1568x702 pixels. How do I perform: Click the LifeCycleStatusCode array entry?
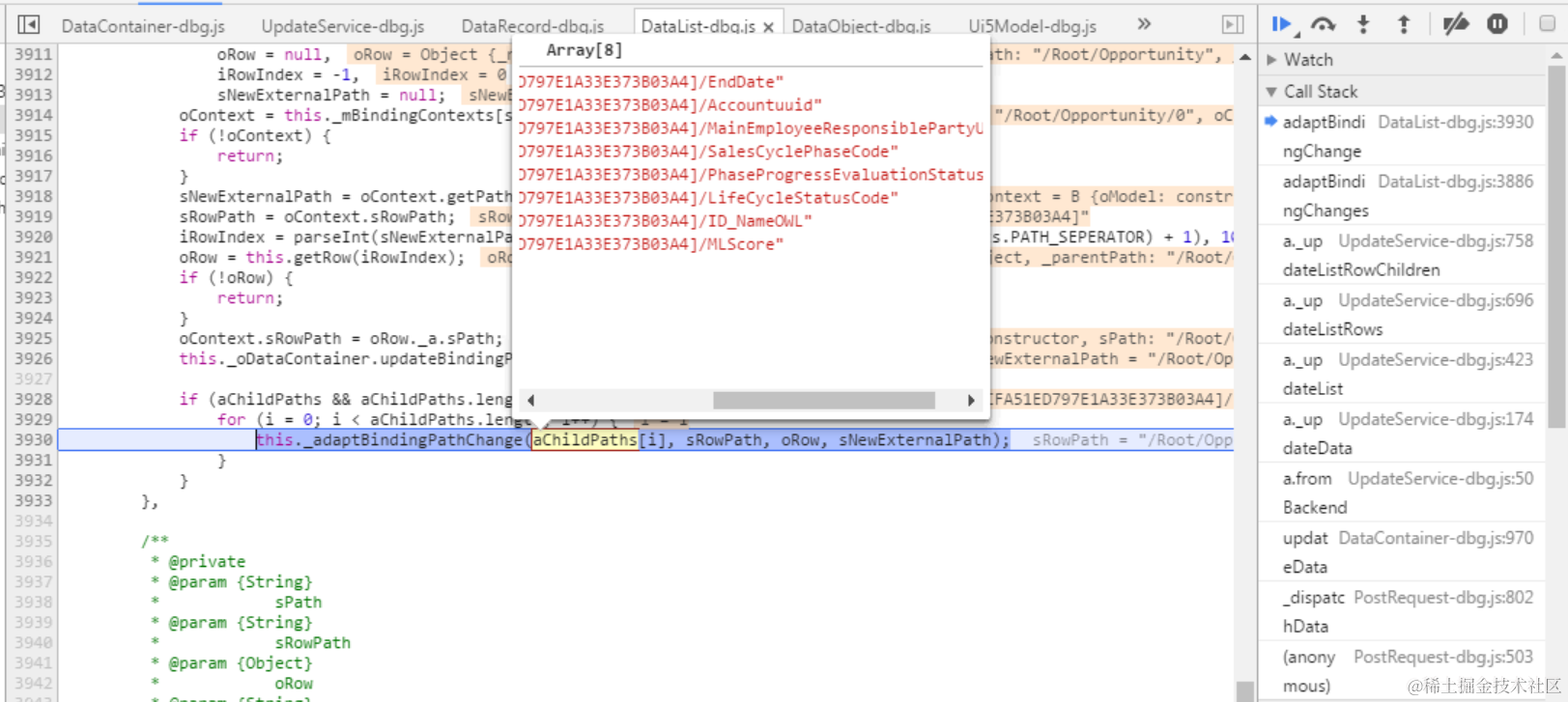coord(708,198)
